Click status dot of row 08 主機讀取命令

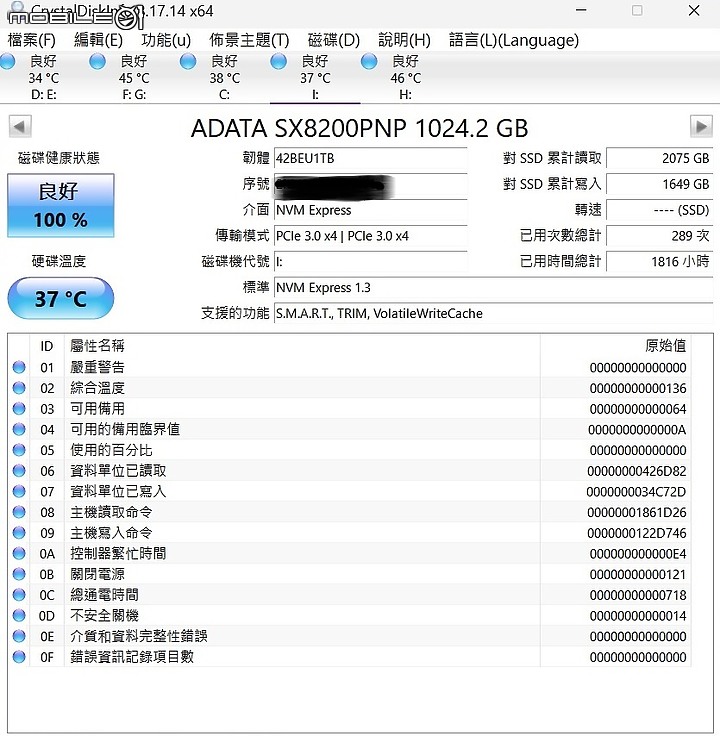19,512
